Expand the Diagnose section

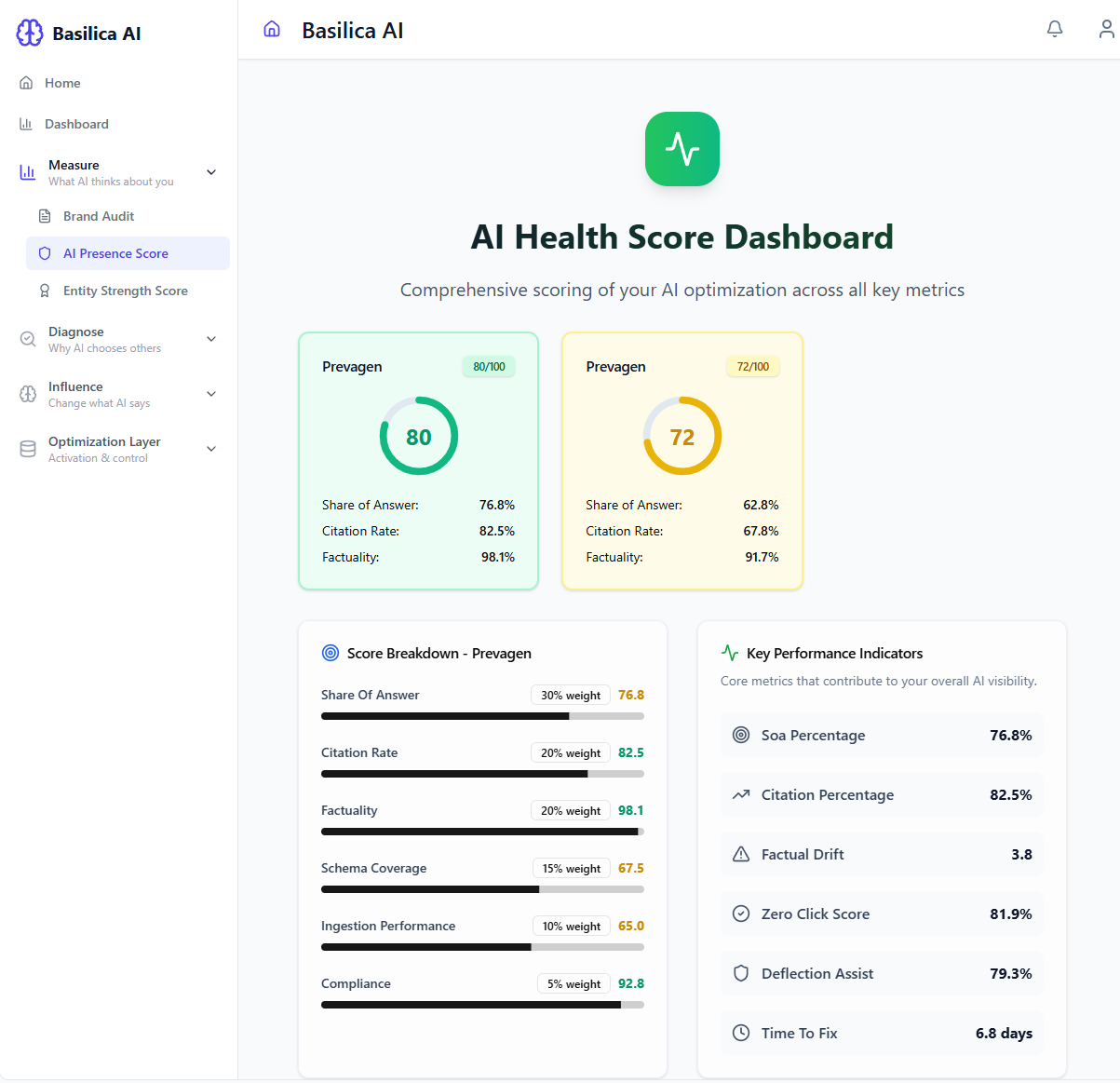click(211, 339)
